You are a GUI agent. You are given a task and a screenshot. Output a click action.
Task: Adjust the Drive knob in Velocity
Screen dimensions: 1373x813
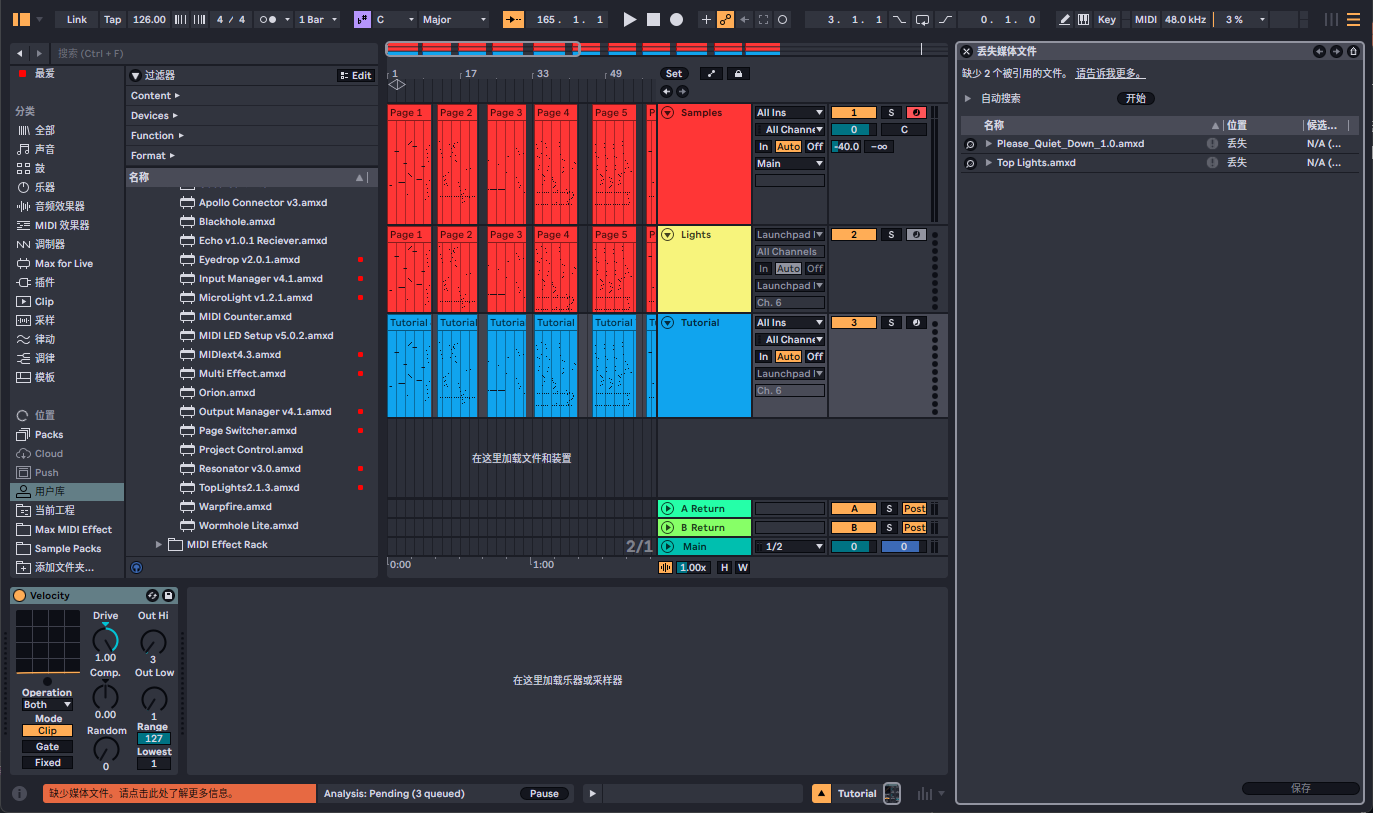tap(105, 640)
